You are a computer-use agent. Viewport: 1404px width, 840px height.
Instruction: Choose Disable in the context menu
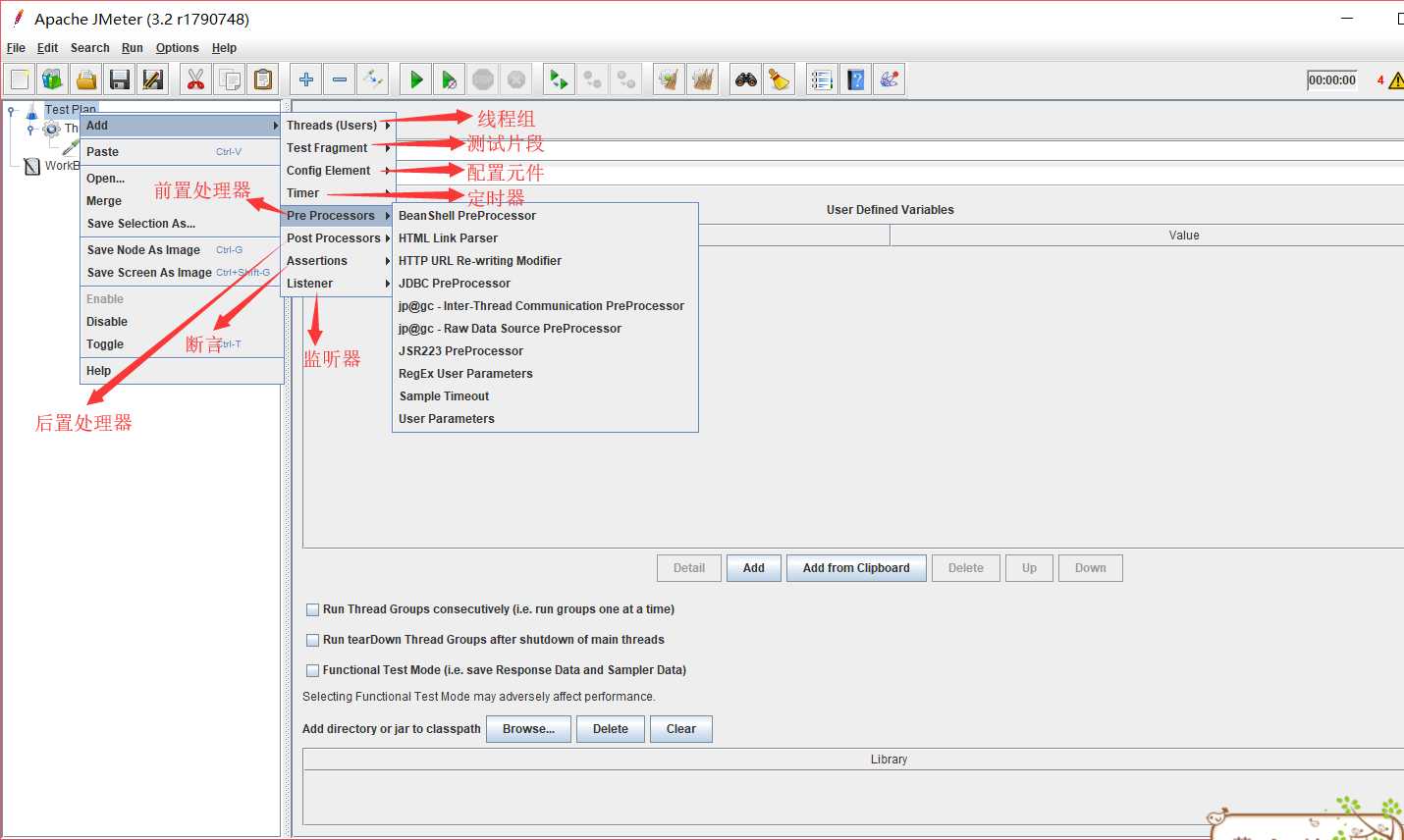[182, 322]
